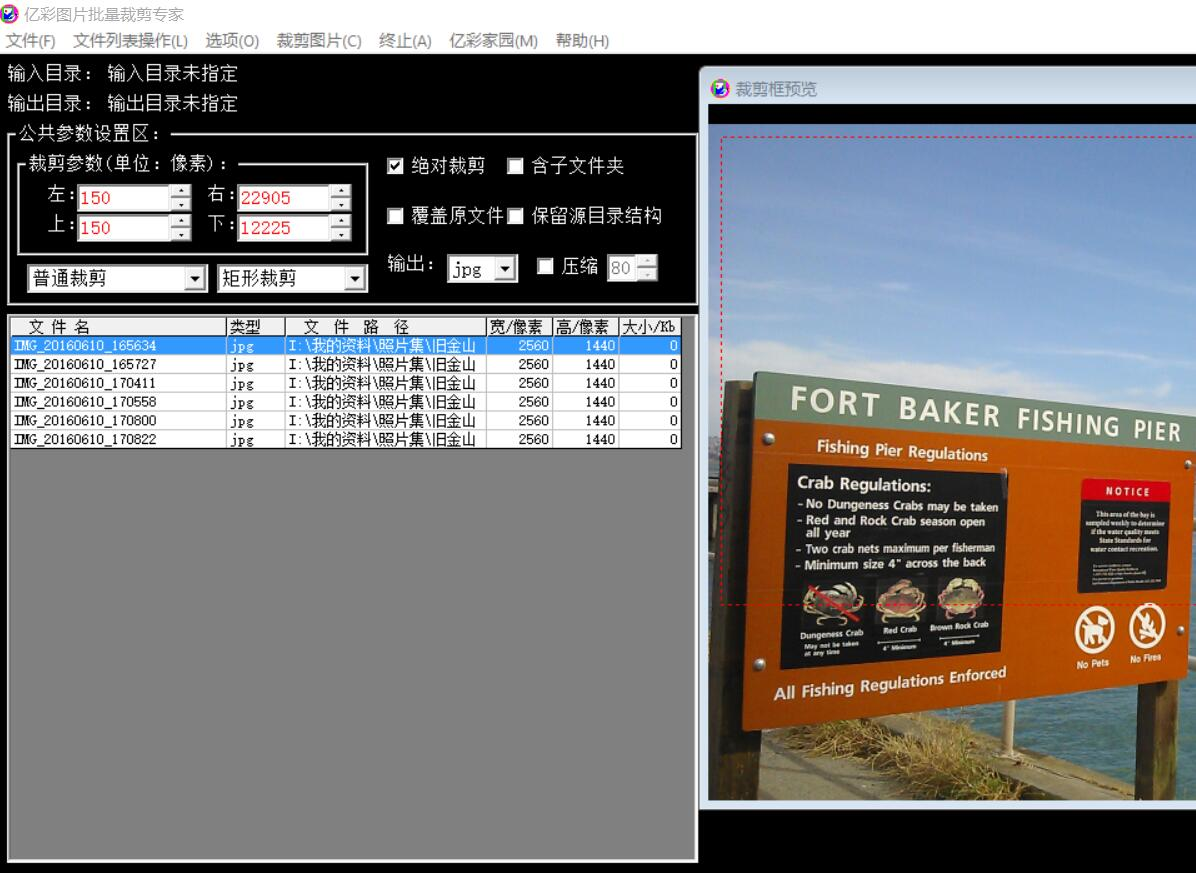Open the 普通裁剪 mode dropdown
Viewport: 1196px width, 873px height.
(196, 279)
